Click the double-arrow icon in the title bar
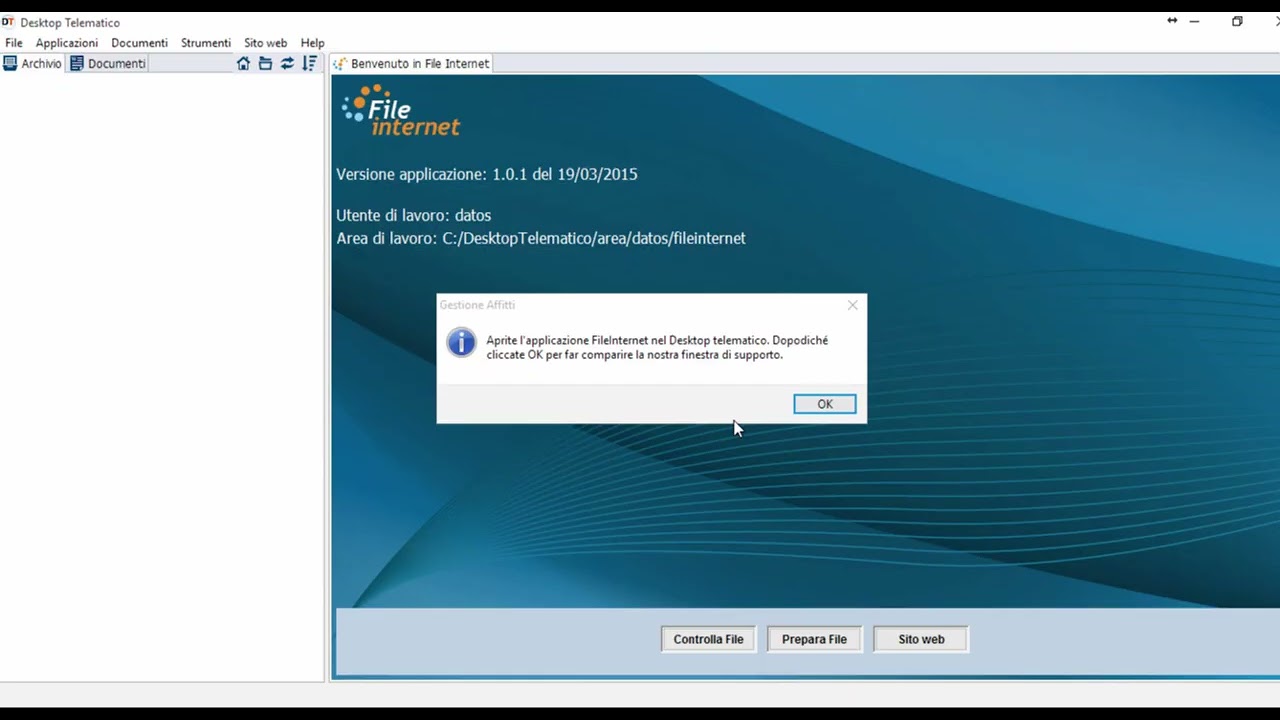The height and width of the screenshot is (720, 1280). (x=1172, y=21)
